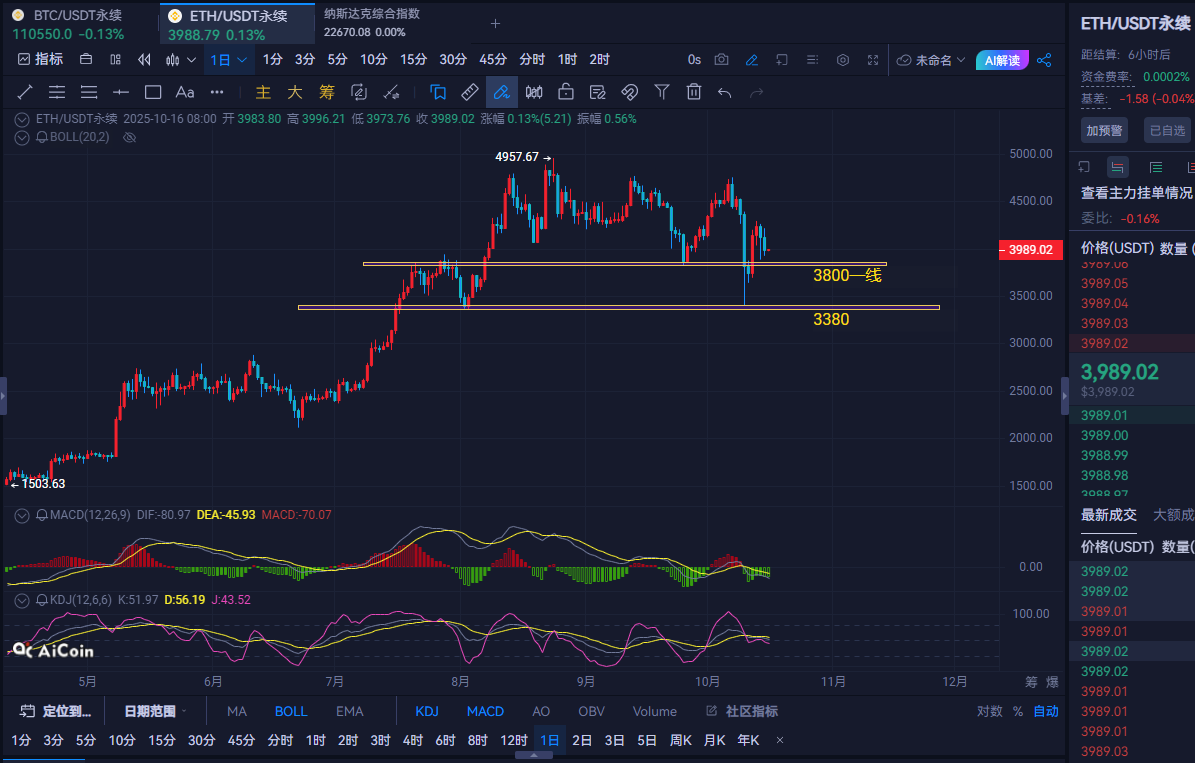Select the rectangle shape drawing tool
The width and height of the screenshot is (1195, 763).
[153, 93]
